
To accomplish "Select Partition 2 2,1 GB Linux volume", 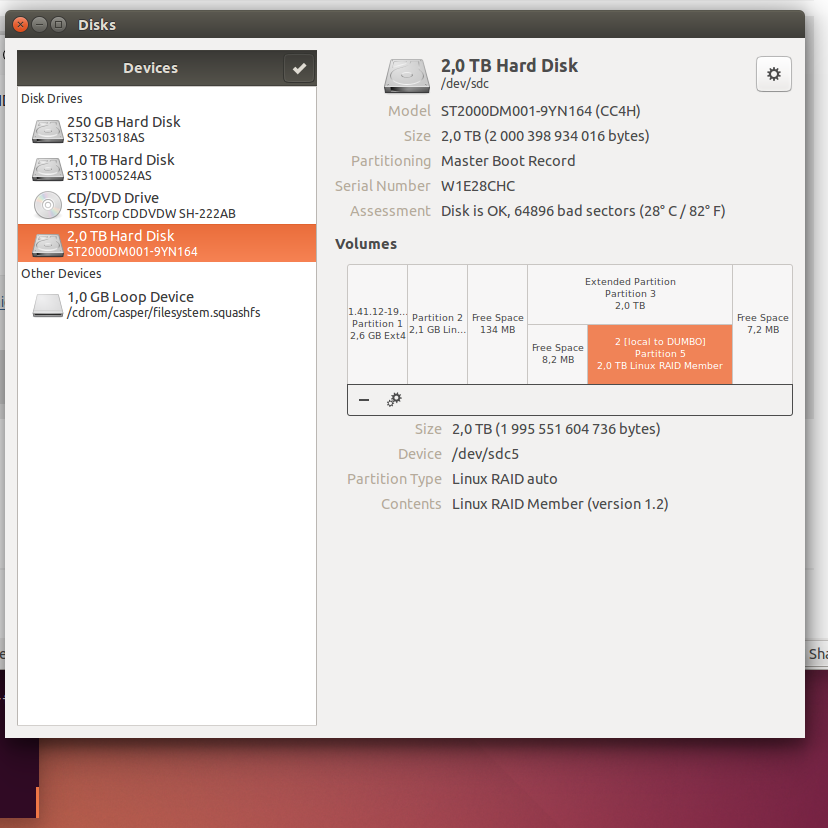I will coord(437,324).
